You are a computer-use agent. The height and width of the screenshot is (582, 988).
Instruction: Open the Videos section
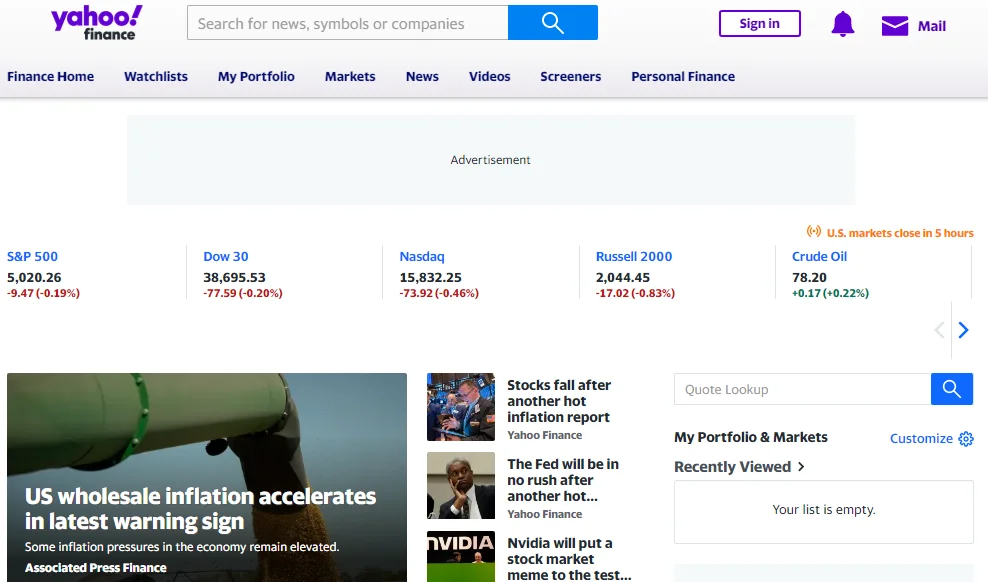pos(490,76)
